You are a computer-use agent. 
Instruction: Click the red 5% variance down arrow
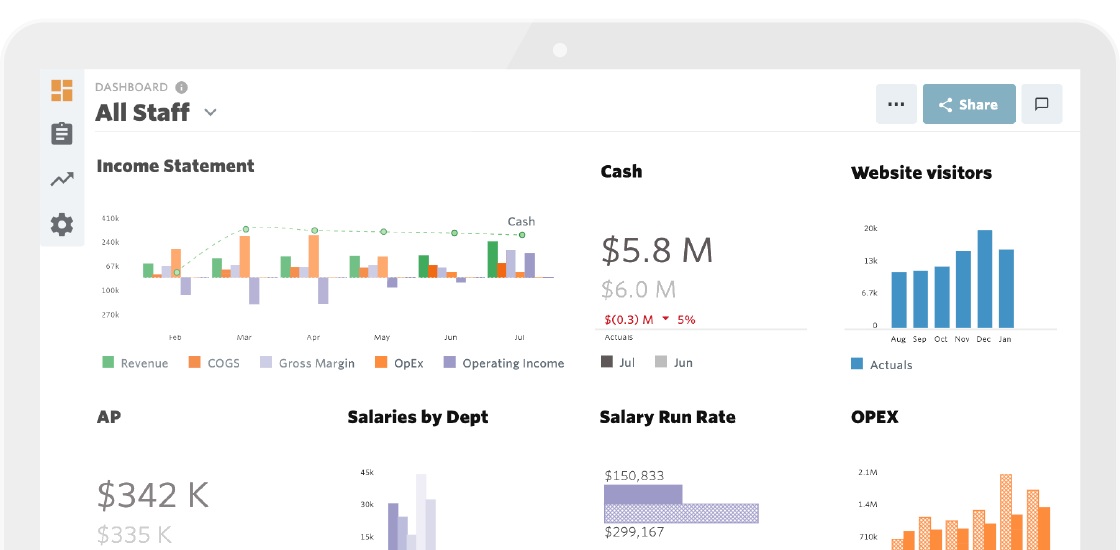[665, 320]
